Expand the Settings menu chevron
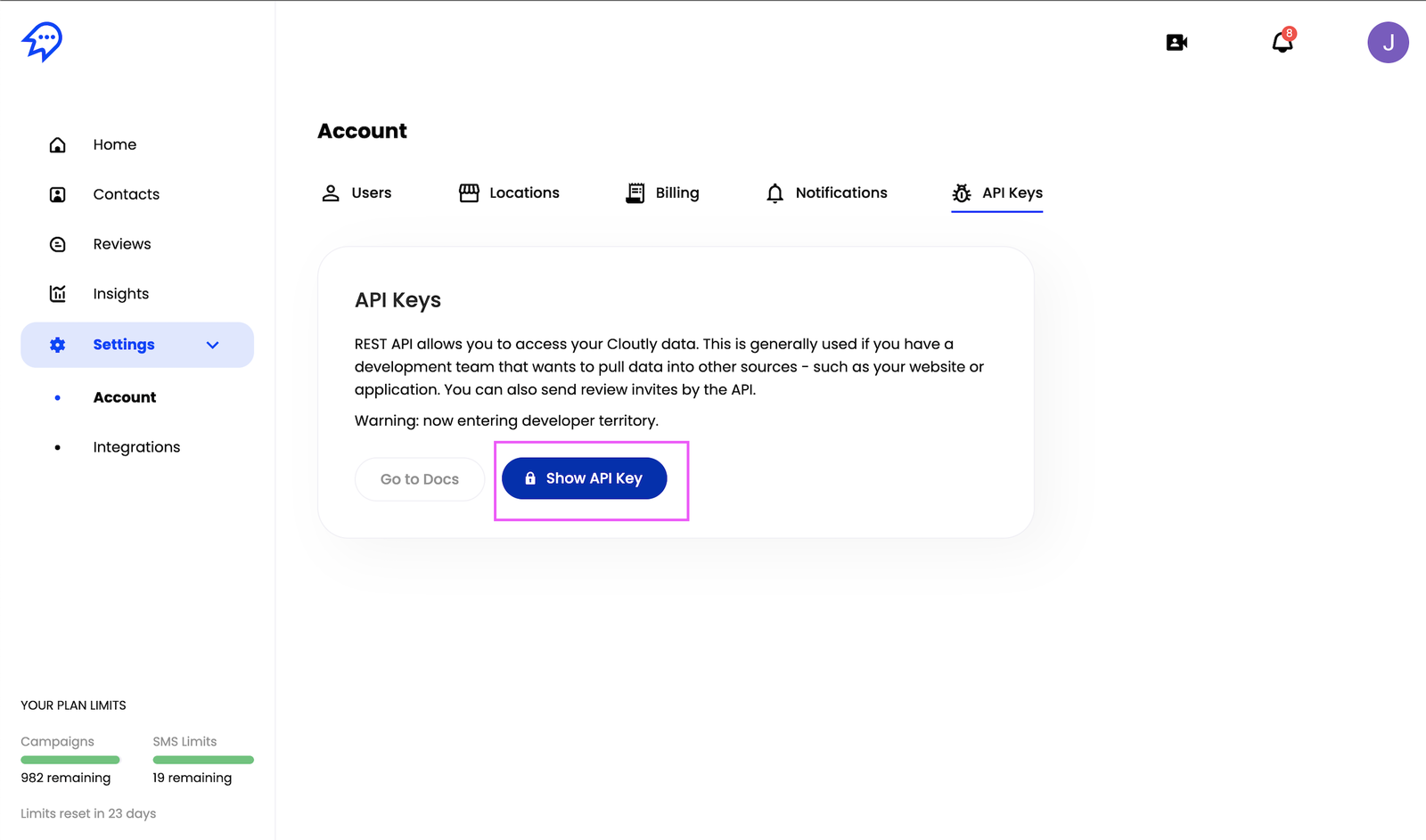 click(212, 345)
